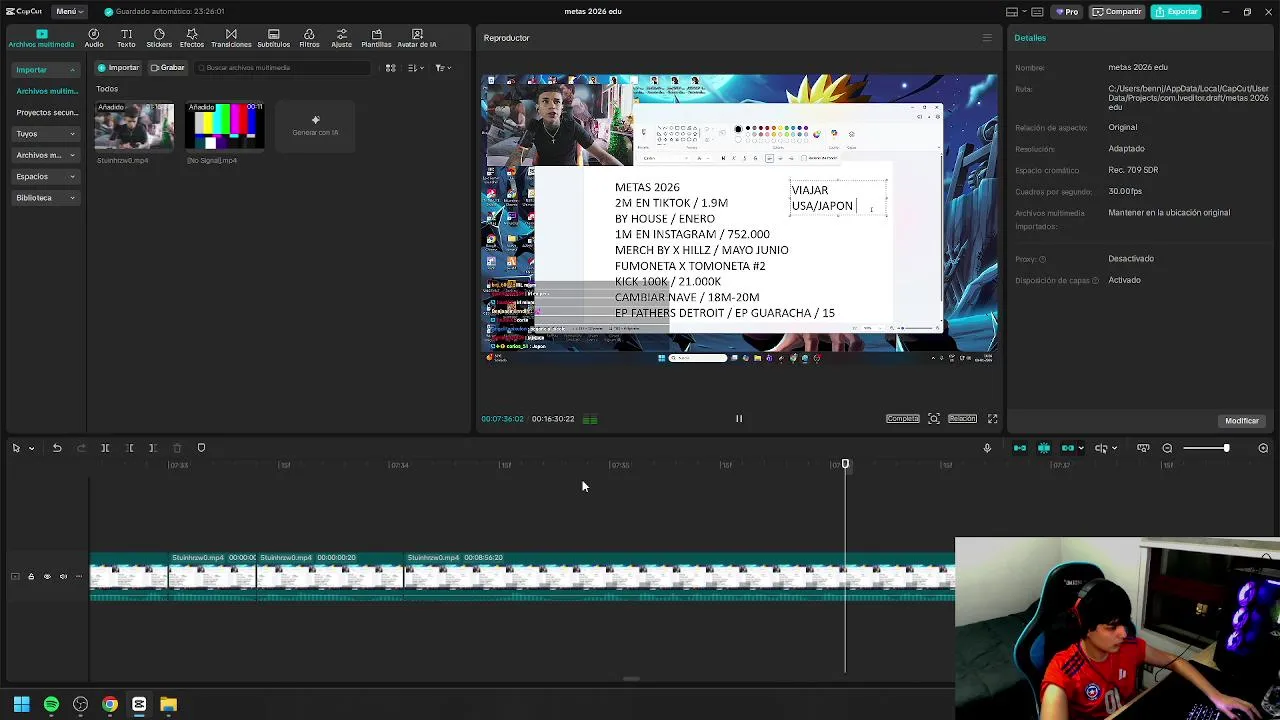The width and height of the screenshot is (1280, 720).
Task: Select the Stuinhrzw0.mp4 media thumbnail
Action: (x=134, y=127)
